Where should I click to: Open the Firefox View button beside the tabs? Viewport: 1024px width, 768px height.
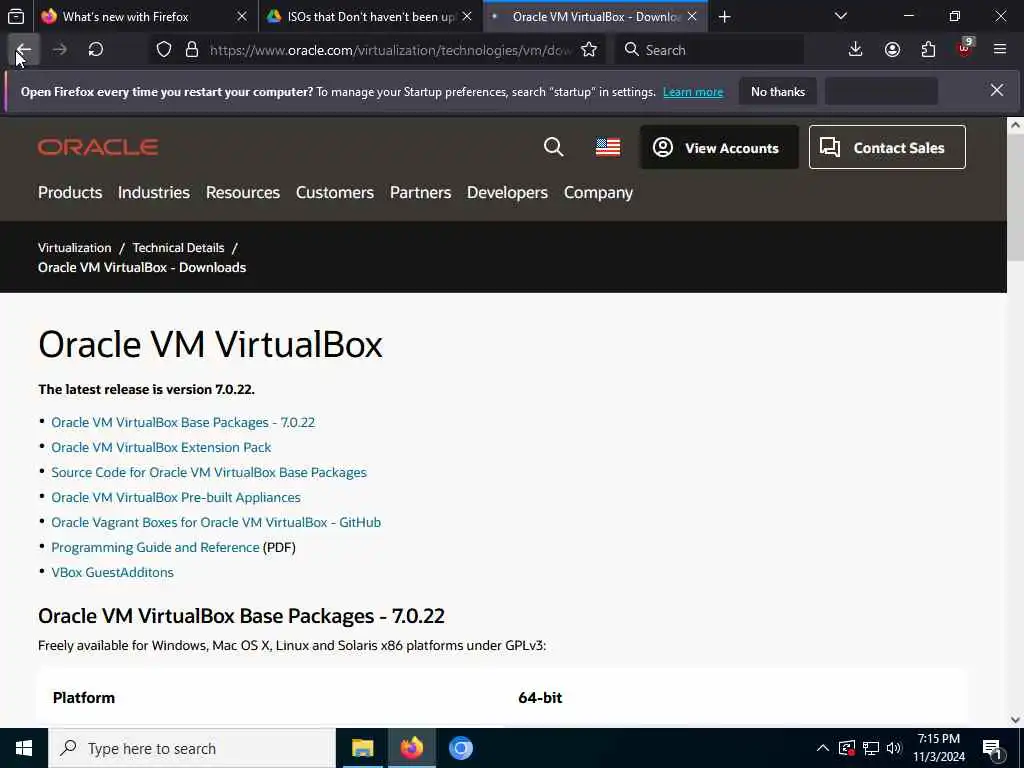click(x=16, y=16)
